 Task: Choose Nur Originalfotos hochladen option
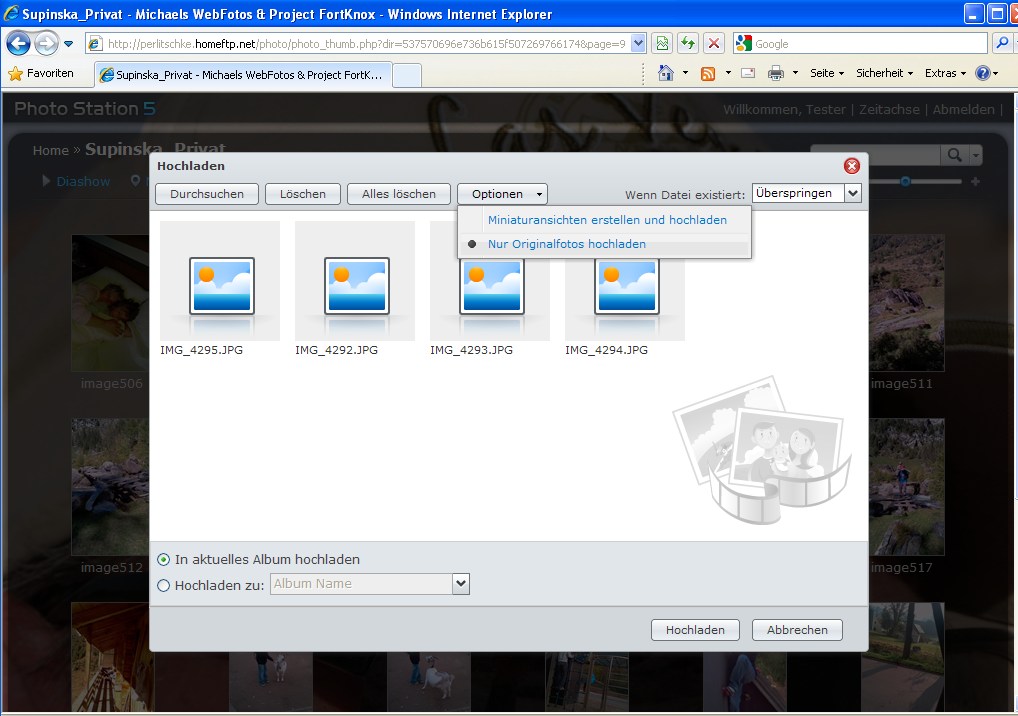click(566, 244)
